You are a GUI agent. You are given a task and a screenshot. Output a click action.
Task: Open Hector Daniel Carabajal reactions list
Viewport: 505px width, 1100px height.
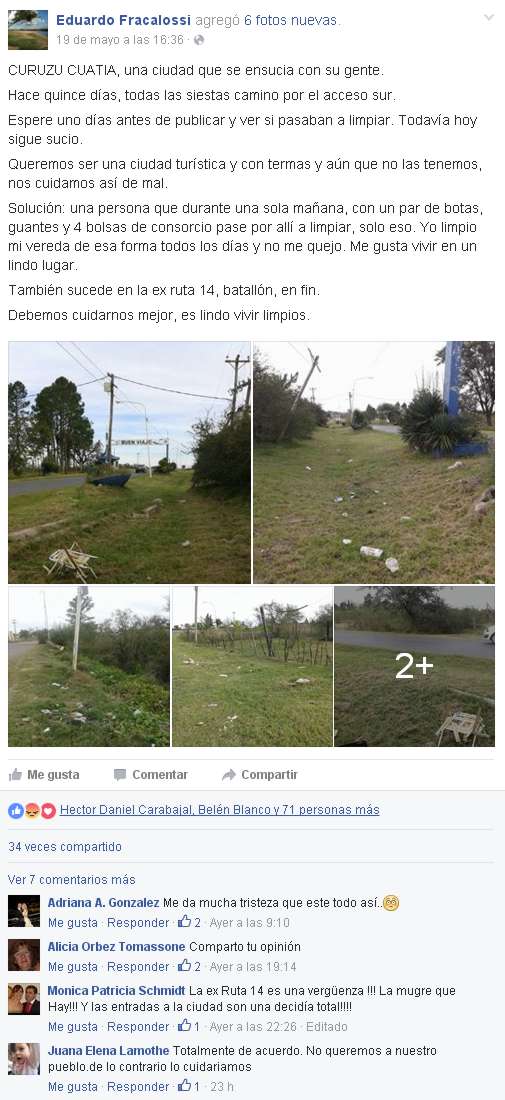124,810
